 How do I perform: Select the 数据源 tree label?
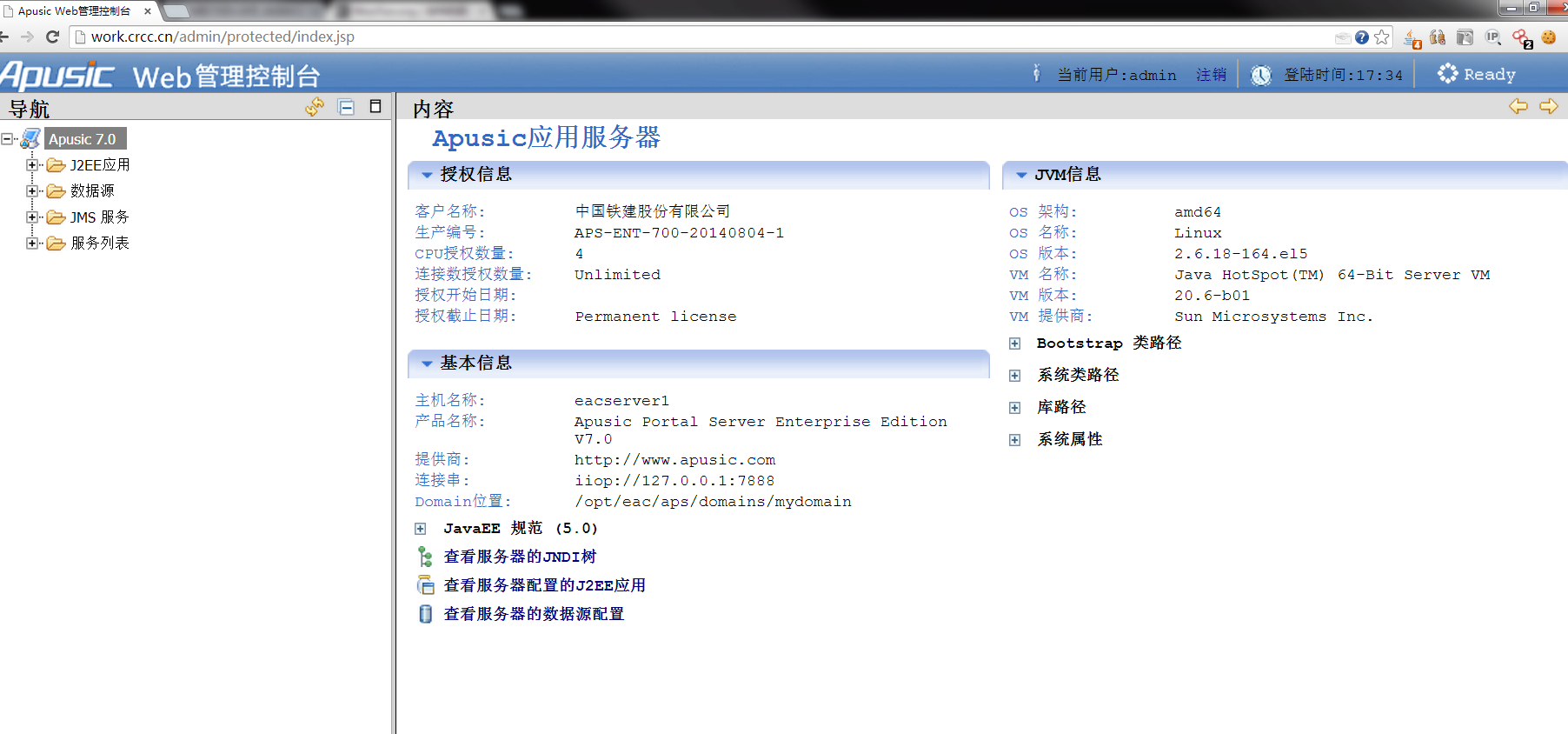point(92,191)
